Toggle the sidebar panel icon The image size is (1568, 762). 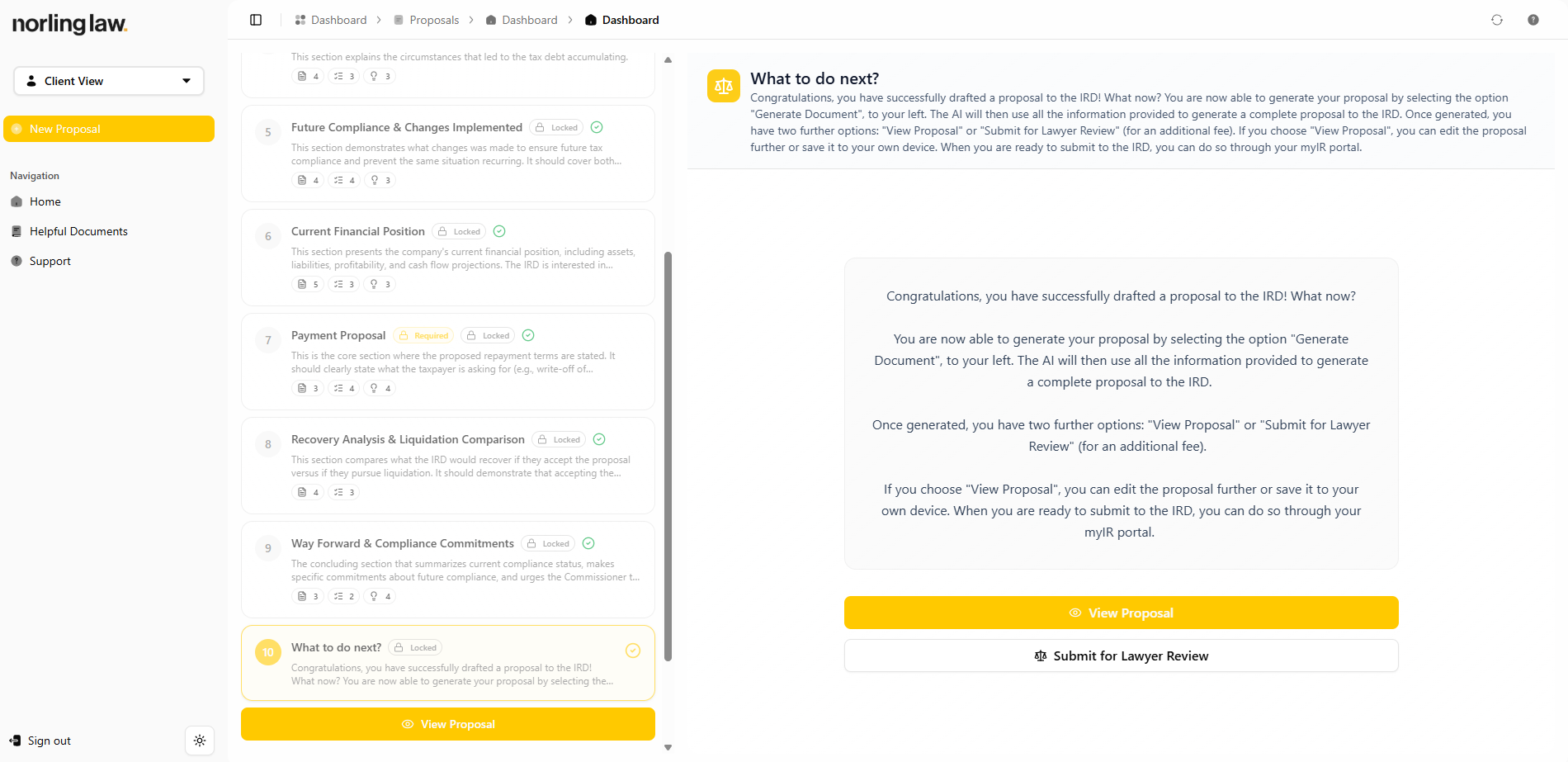click(x=256, y=20)
